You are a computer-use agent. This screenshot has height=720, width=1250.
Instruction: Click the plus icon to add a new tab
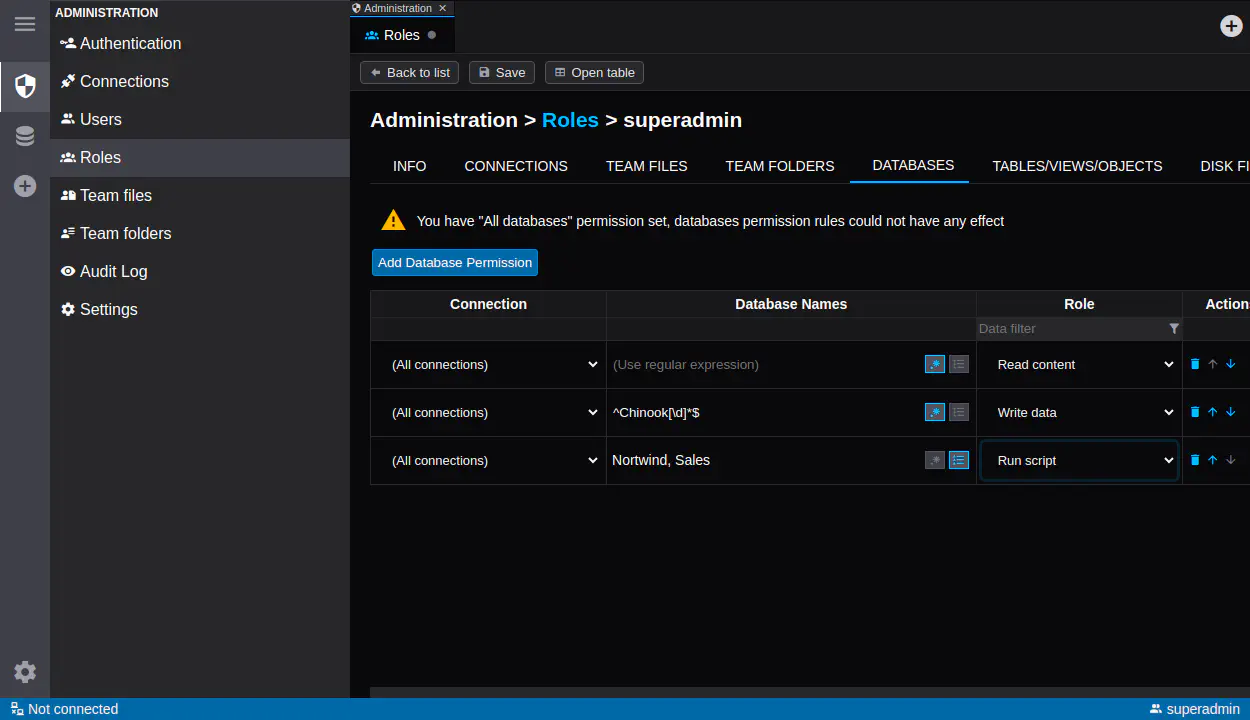(1232, 26)
